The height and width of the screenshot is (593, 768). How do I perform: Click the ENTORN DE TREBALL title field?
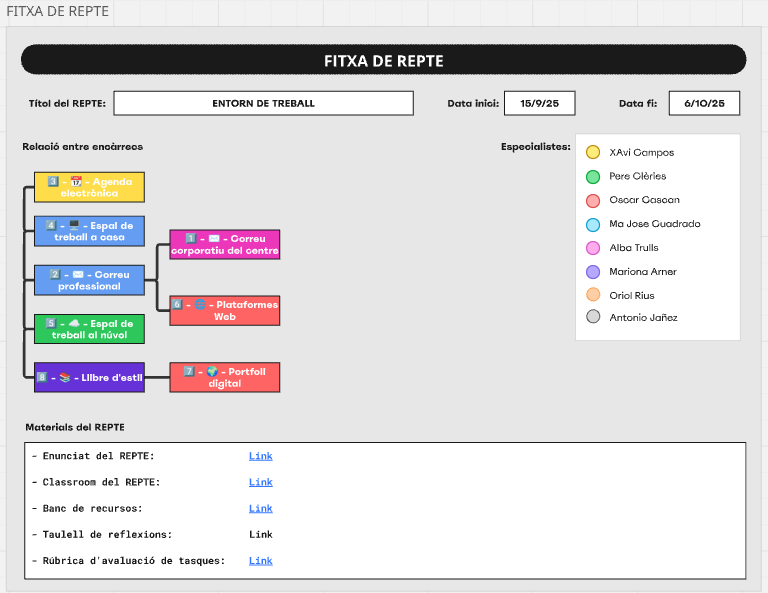coord(263,103)
